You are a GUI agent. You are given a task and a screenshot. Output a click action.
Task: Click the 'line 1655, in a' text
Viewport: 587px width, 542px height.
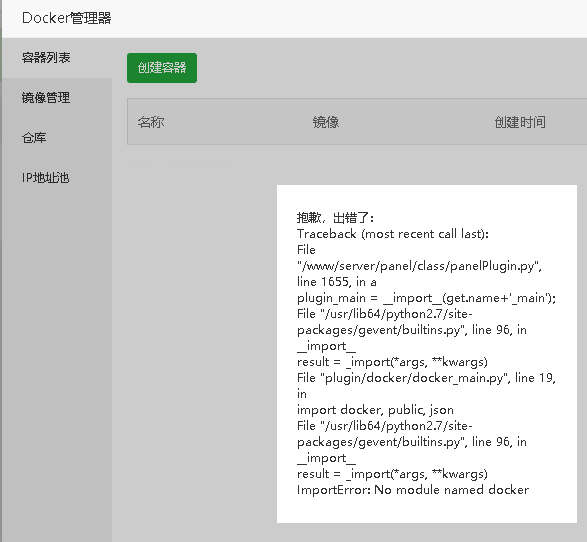[x=337, y=282]
